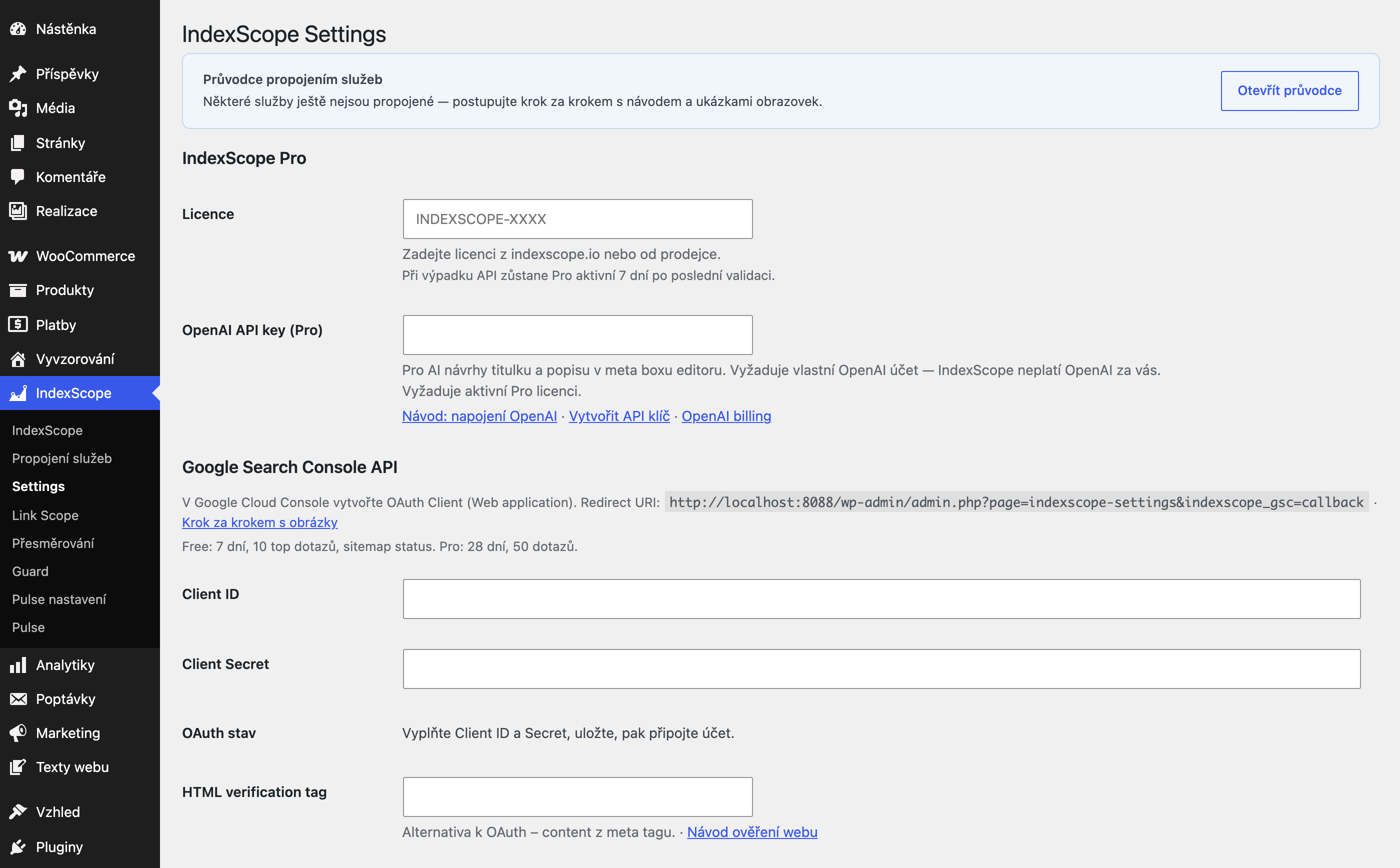
Task: Open Guard submenu item
Action: 30,571
